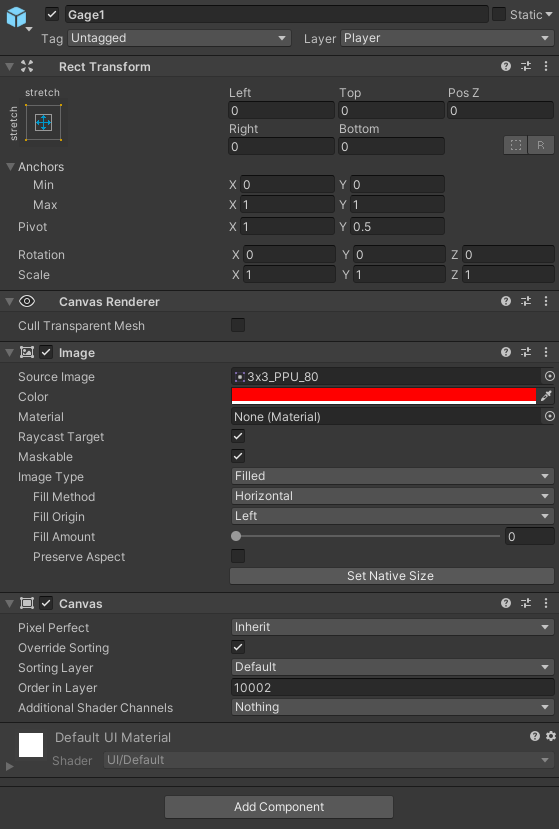The image size is (559, 829).
Task: Open Canvas Renderer help reference icon
Action: coord(506,301)
